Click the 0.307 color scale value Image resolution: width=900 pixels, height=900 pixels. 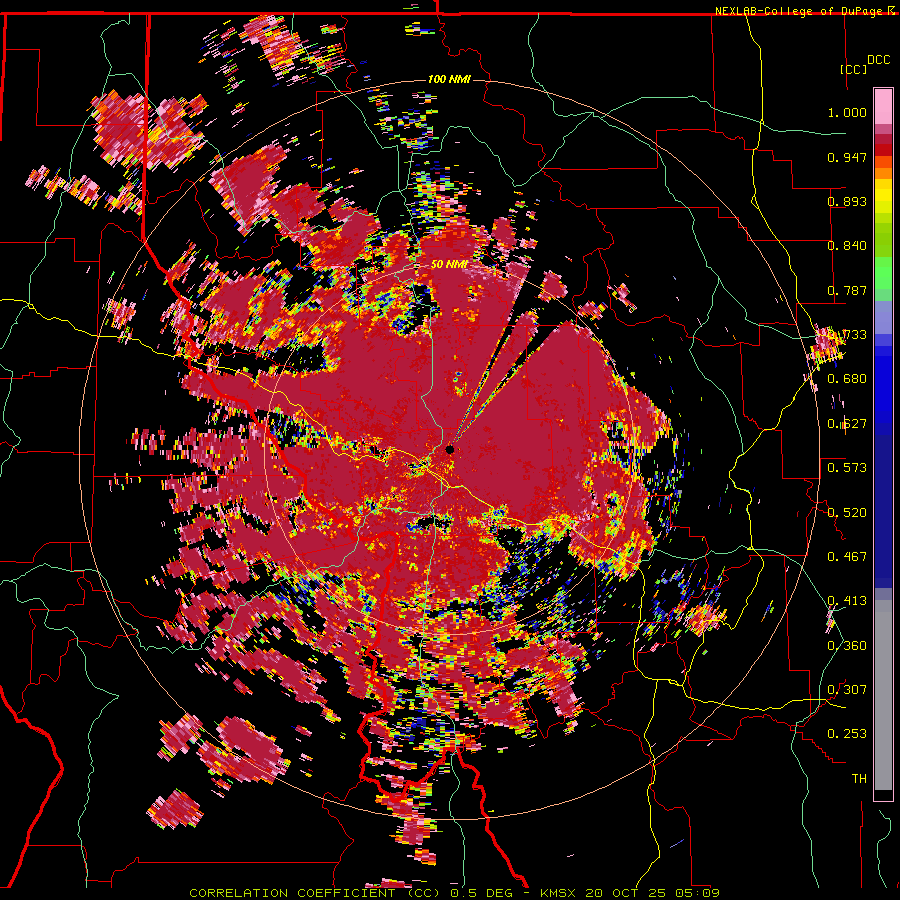pos(847,690)
